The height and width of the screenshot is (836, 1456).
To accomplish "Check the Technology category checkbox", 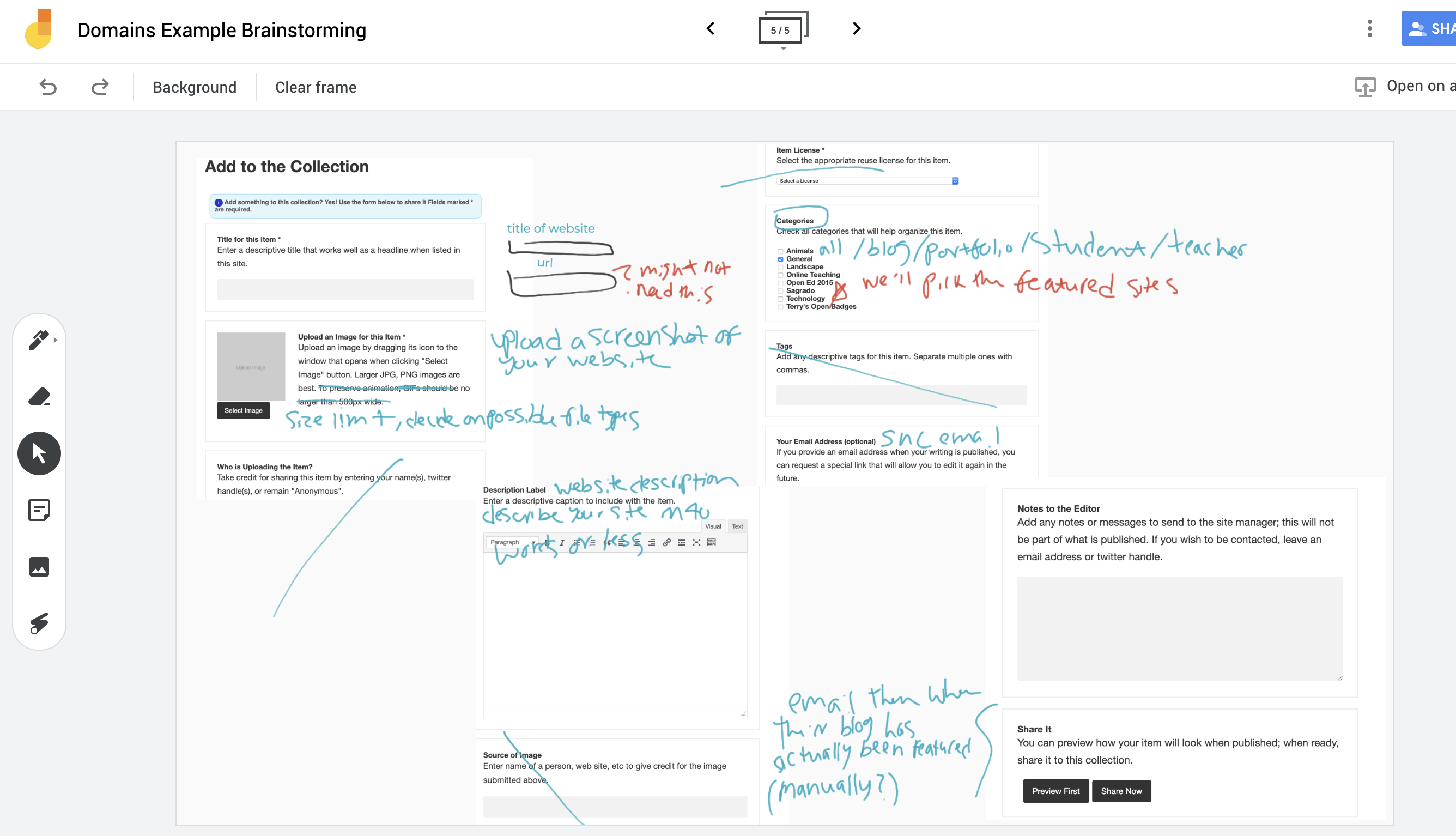I will pyautogui.click(x=780, y=299).
